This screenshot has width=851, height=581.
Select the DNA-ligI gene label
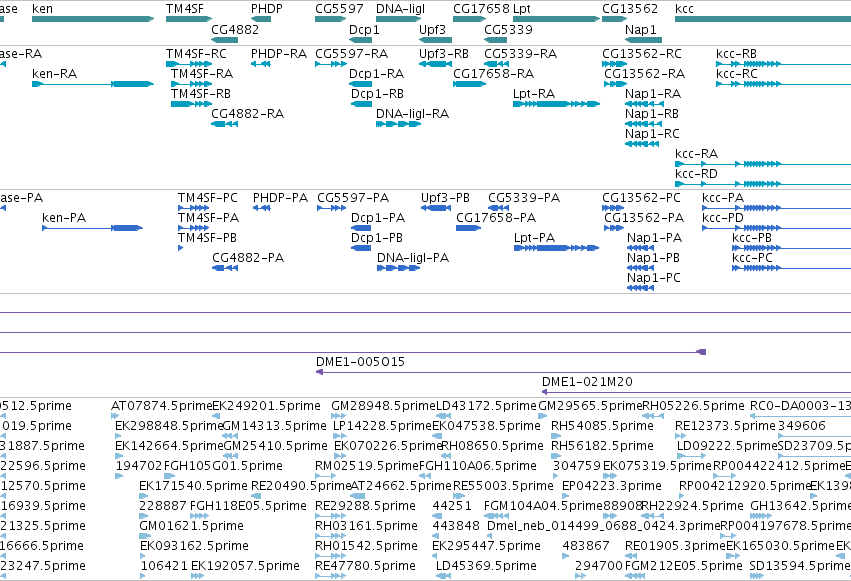tap(401, 9)
